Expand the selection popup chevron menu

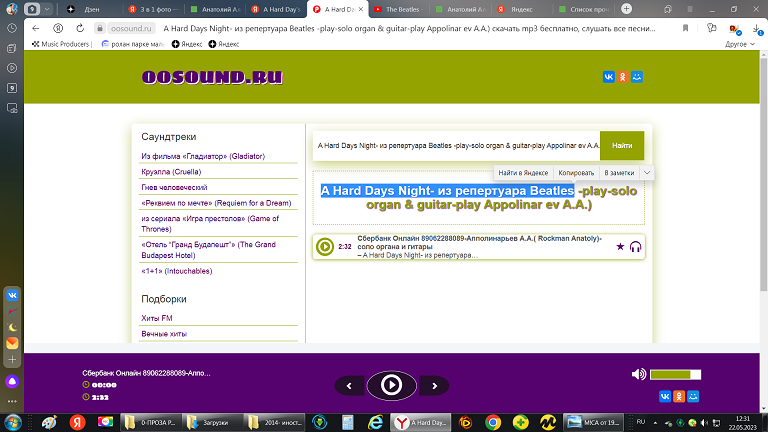tap(647, 173)
